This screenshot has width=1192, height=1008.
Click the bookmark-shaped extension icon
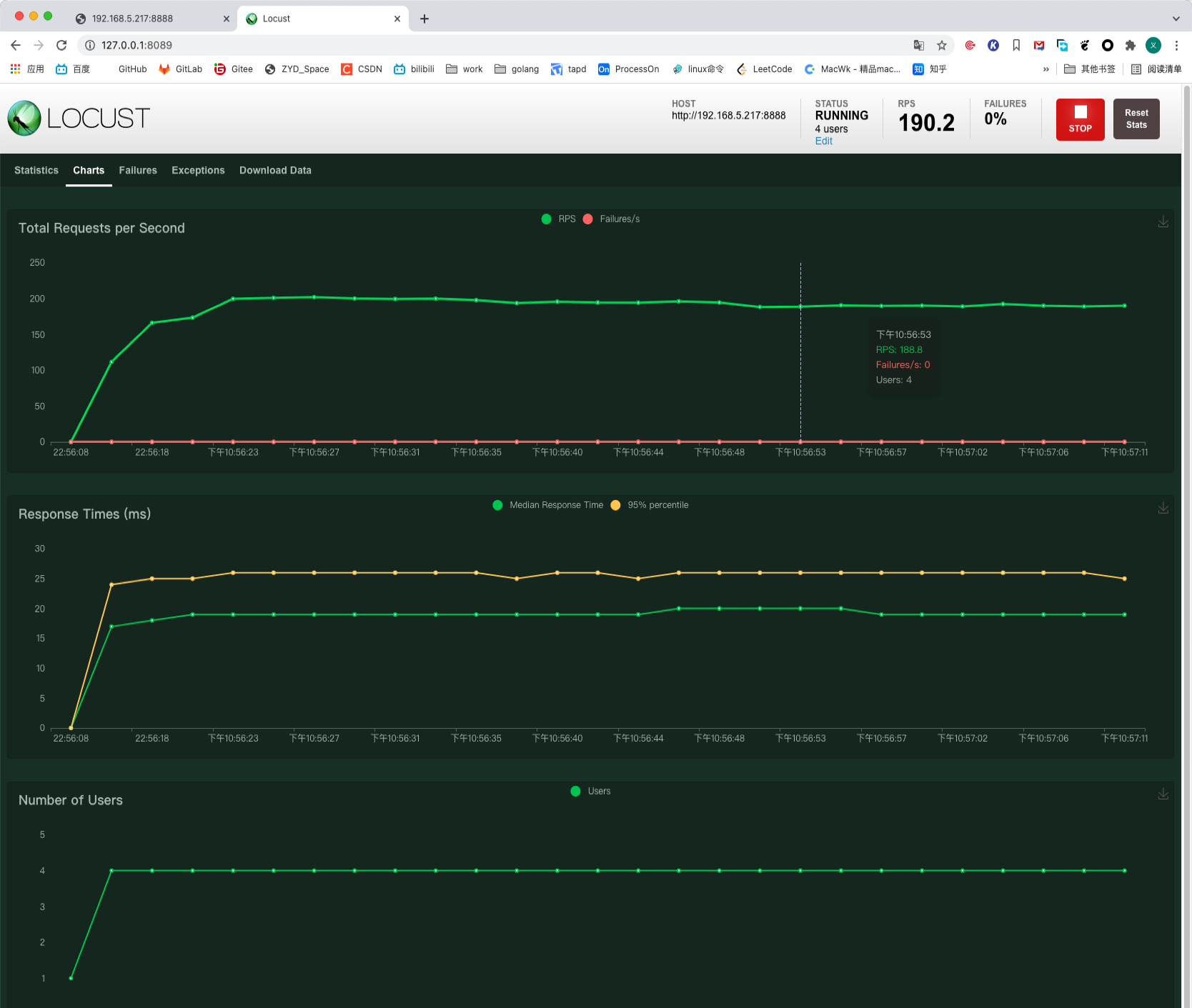pos(1016,45)
